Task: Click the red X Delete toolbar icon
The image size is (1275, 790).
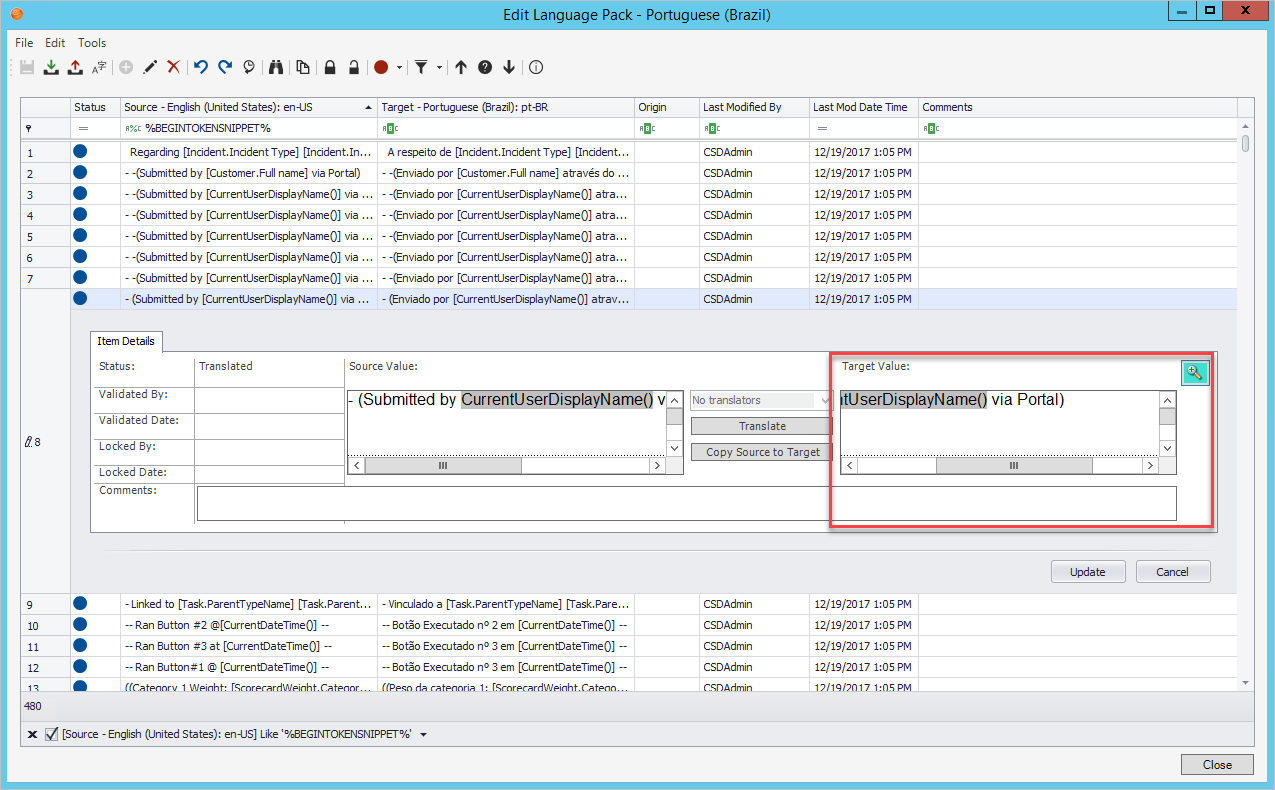Action: point(174,67)
